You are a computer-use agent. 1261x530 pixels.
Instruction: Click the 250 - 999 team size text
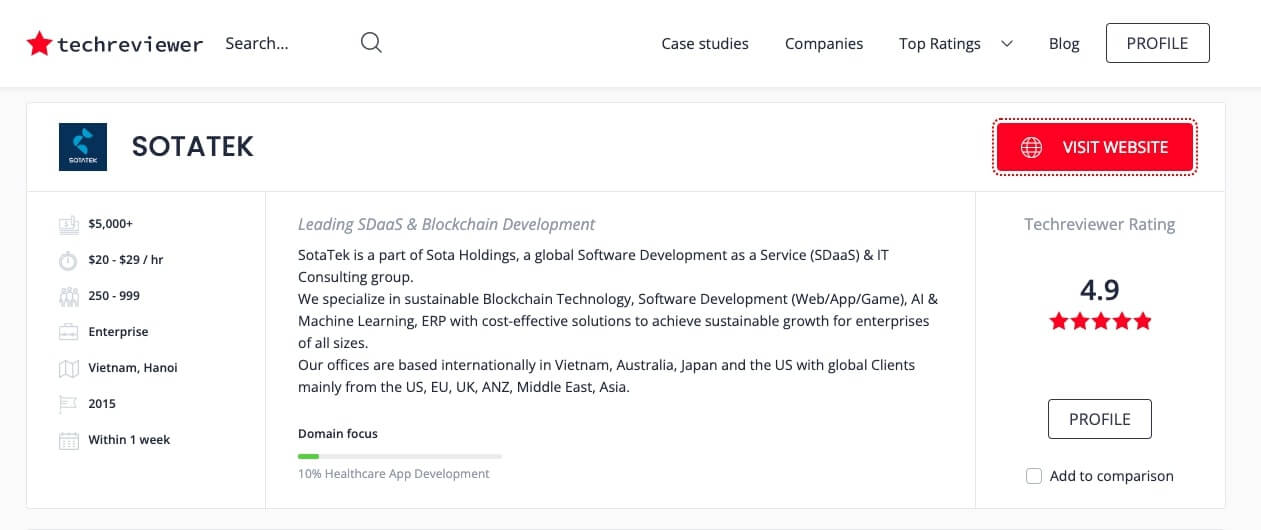[x=114, y=296]
